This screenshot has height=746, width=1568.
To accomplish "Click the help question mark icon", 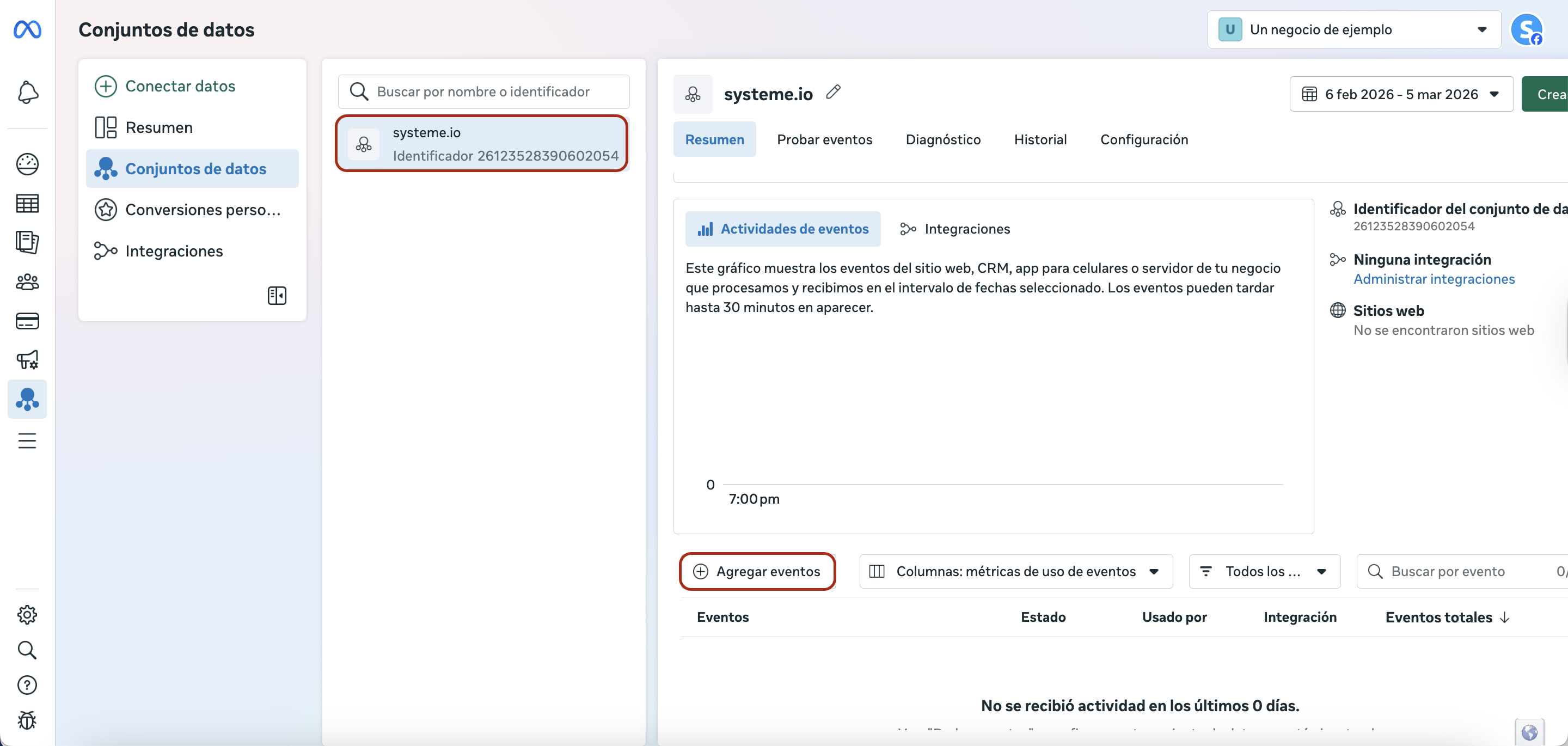I will [x=27, y=684].
